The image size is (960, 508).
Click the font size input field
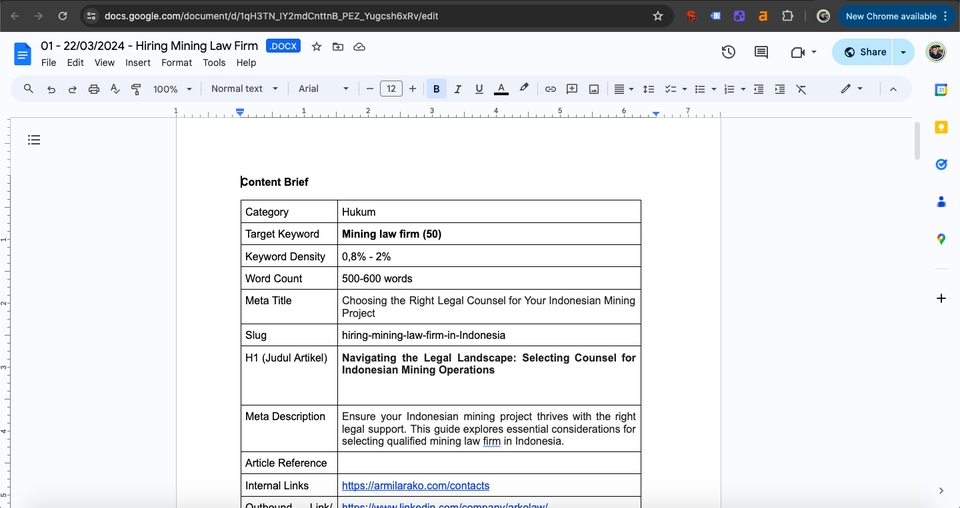point(391,89)
